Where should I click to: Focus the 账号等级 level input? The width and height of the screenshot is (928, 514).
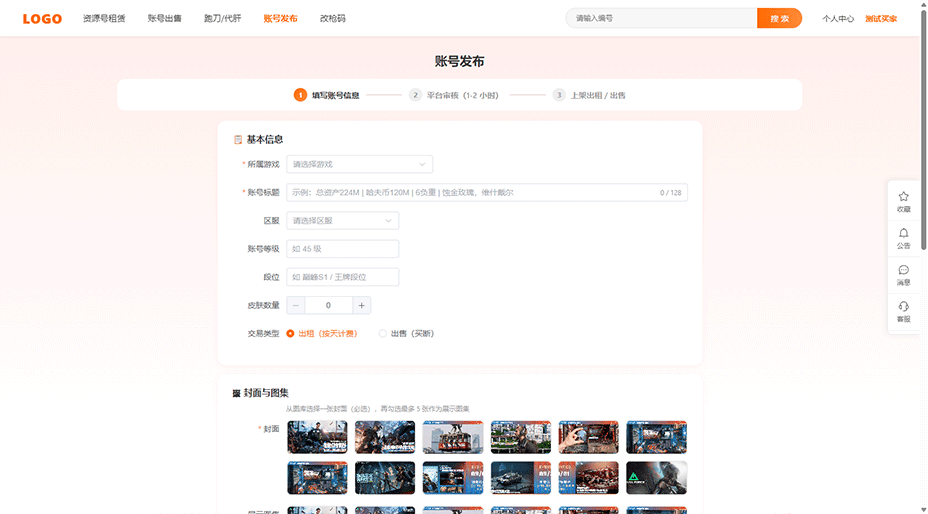click(343, 249)
